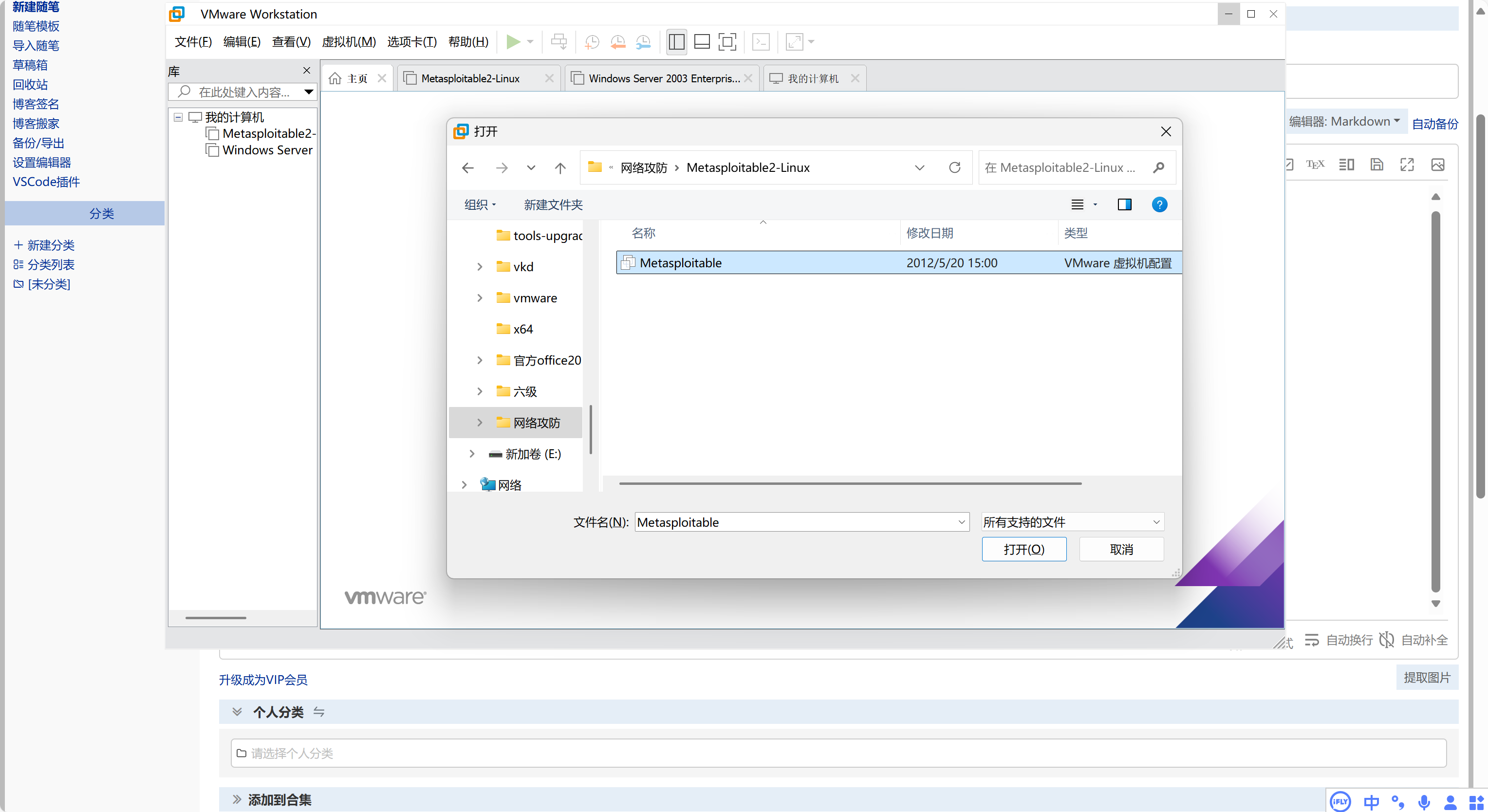Expand the 网络攻防 folder tree node
The height and width of the screenshot is (812, 1488).
(480, 423)
